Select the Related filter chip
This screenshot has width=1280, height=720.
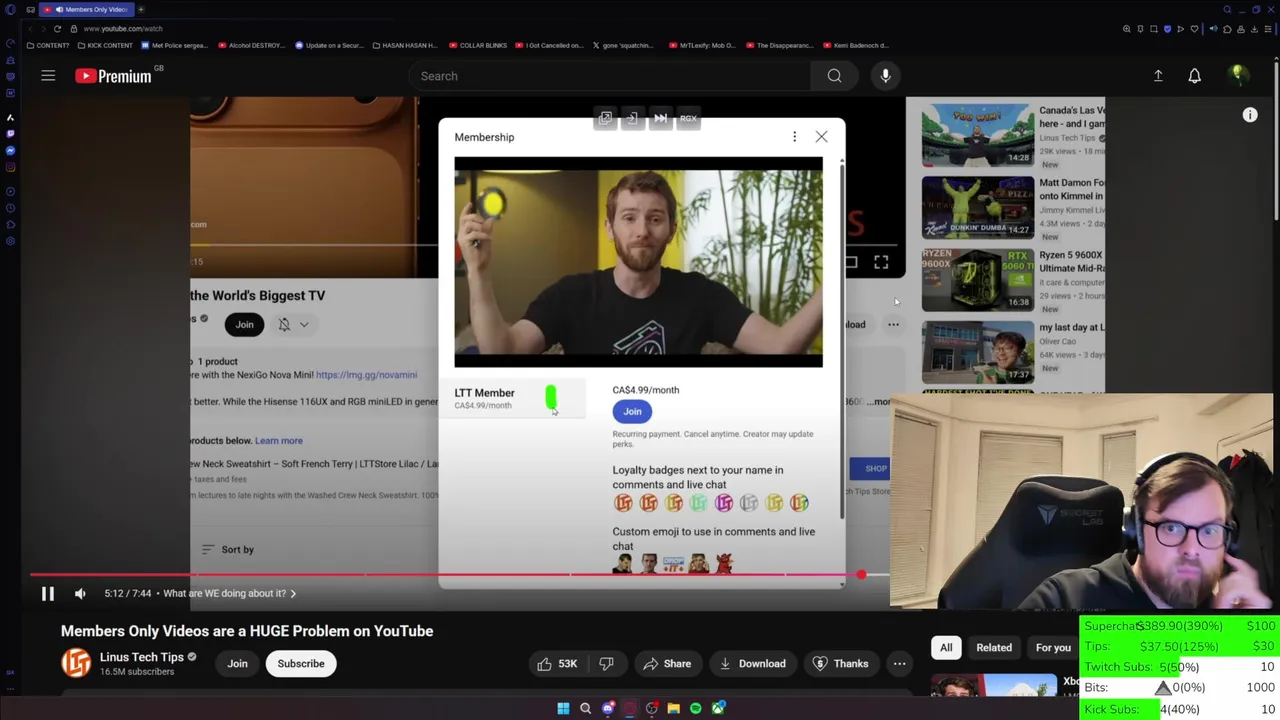point(994,647)
